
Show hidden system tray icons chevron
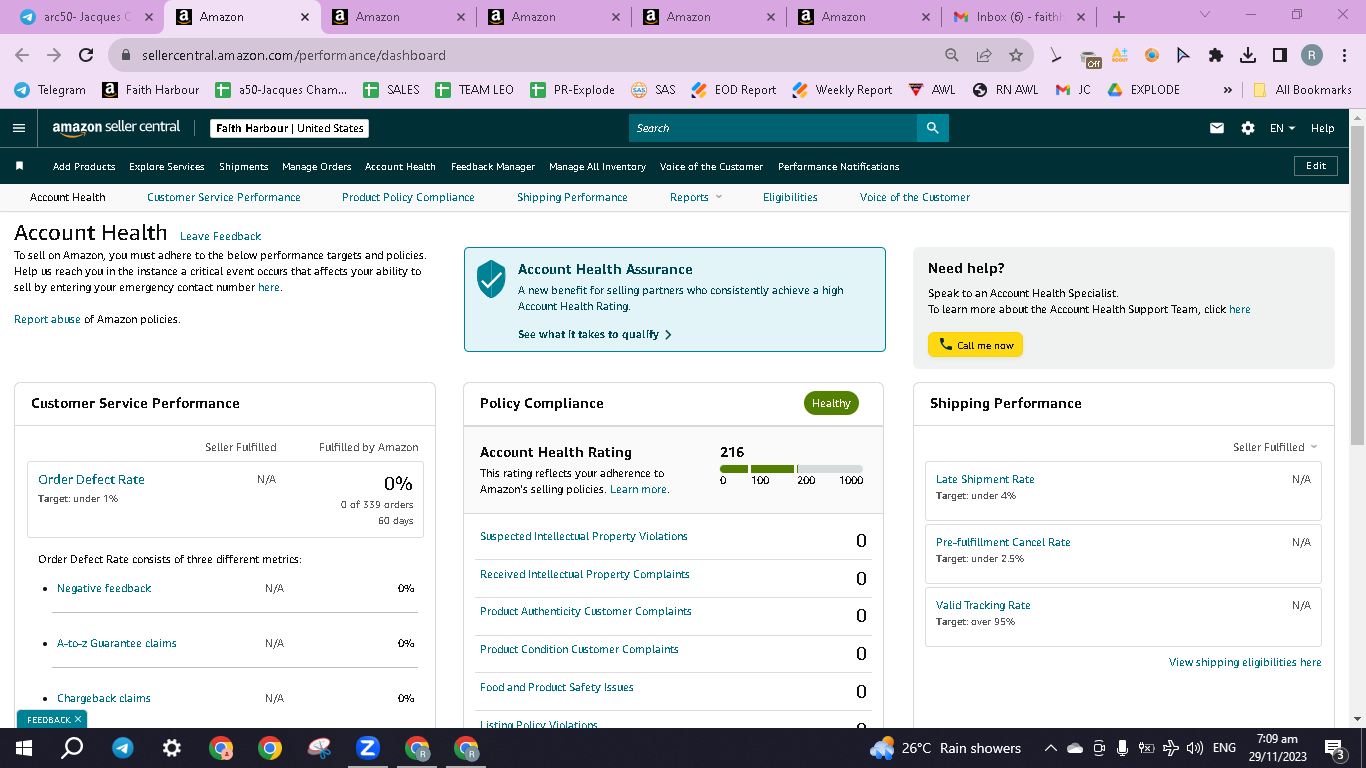pos(1050,748)
